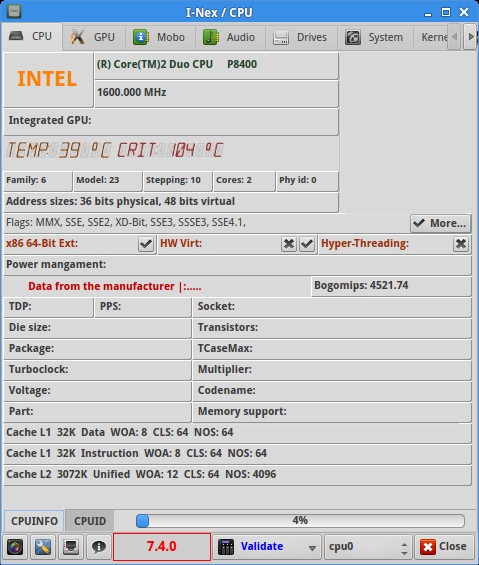Switch to the GPU tab
The width and height of the screenshot is (479, 565).
click(x=94, y=37)
